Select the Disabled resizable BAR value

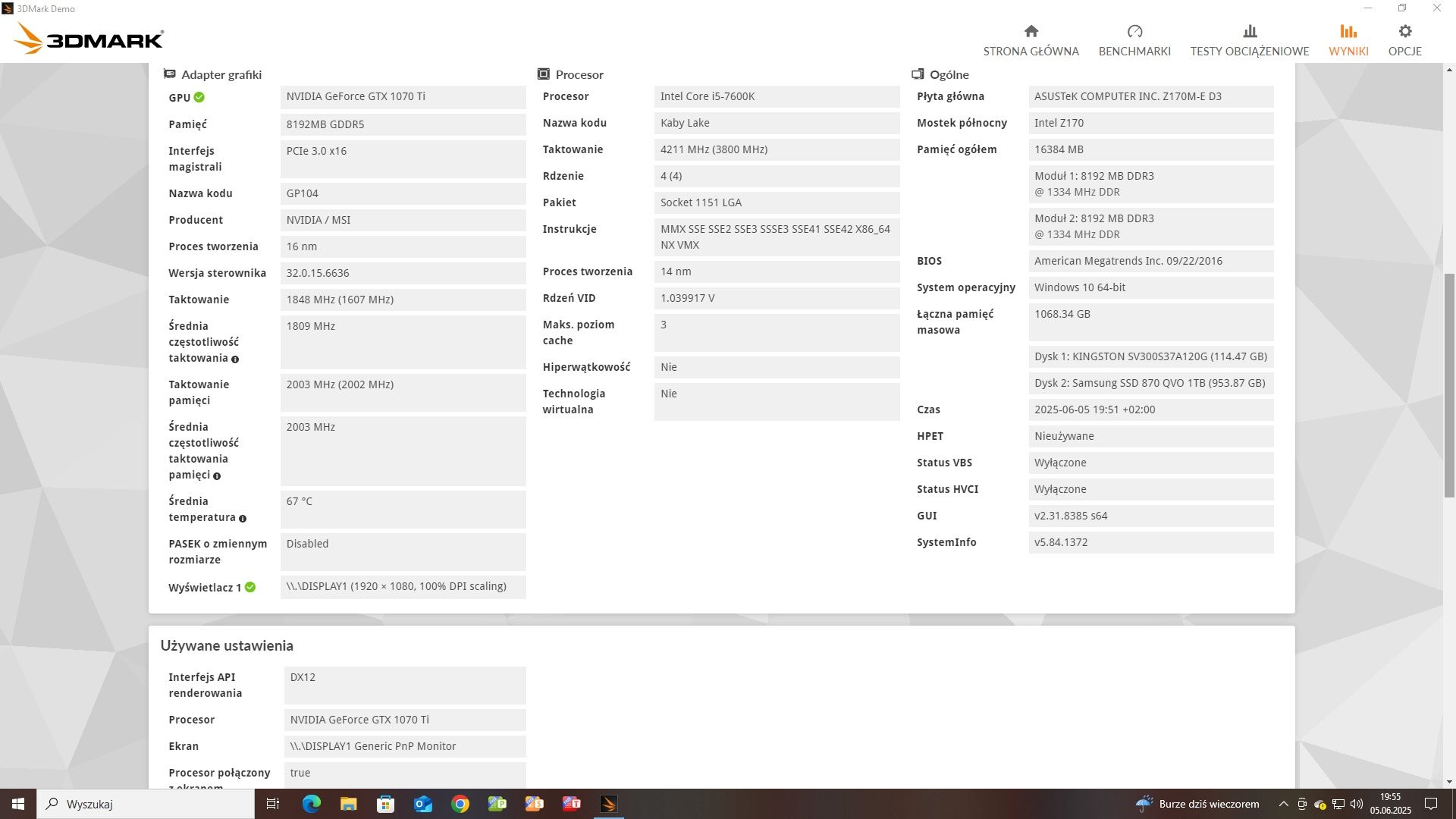tap(403, 552)
